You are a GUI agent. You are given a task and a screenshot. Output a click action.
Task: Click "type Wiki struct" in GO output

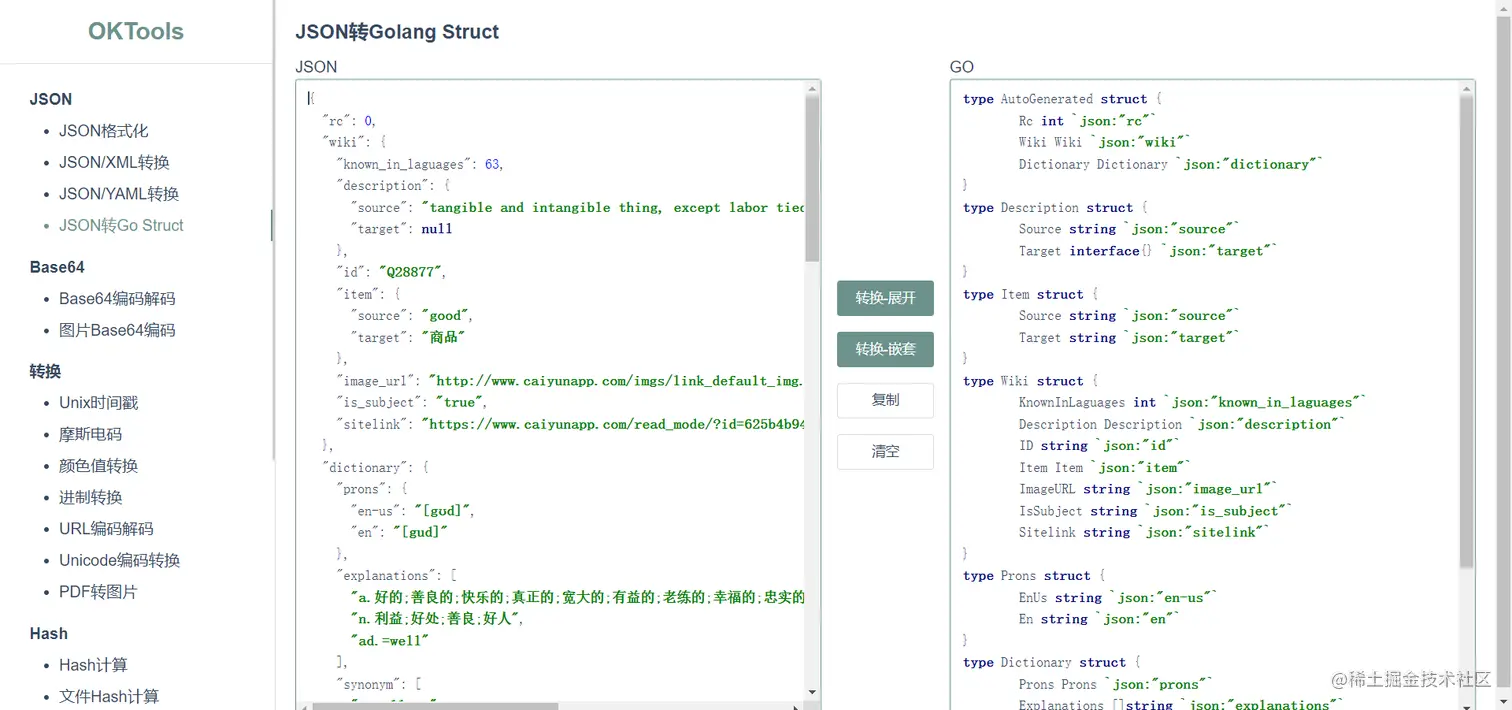pyautogui.click(x=1030, y=381)
